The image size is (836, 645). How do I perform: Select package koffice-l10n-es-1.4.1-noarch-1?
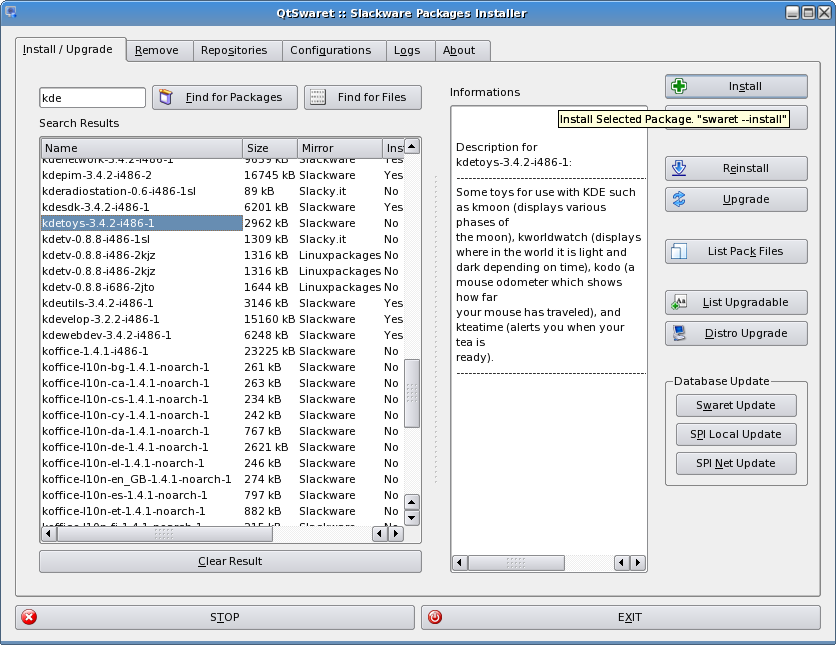(125, 495)
